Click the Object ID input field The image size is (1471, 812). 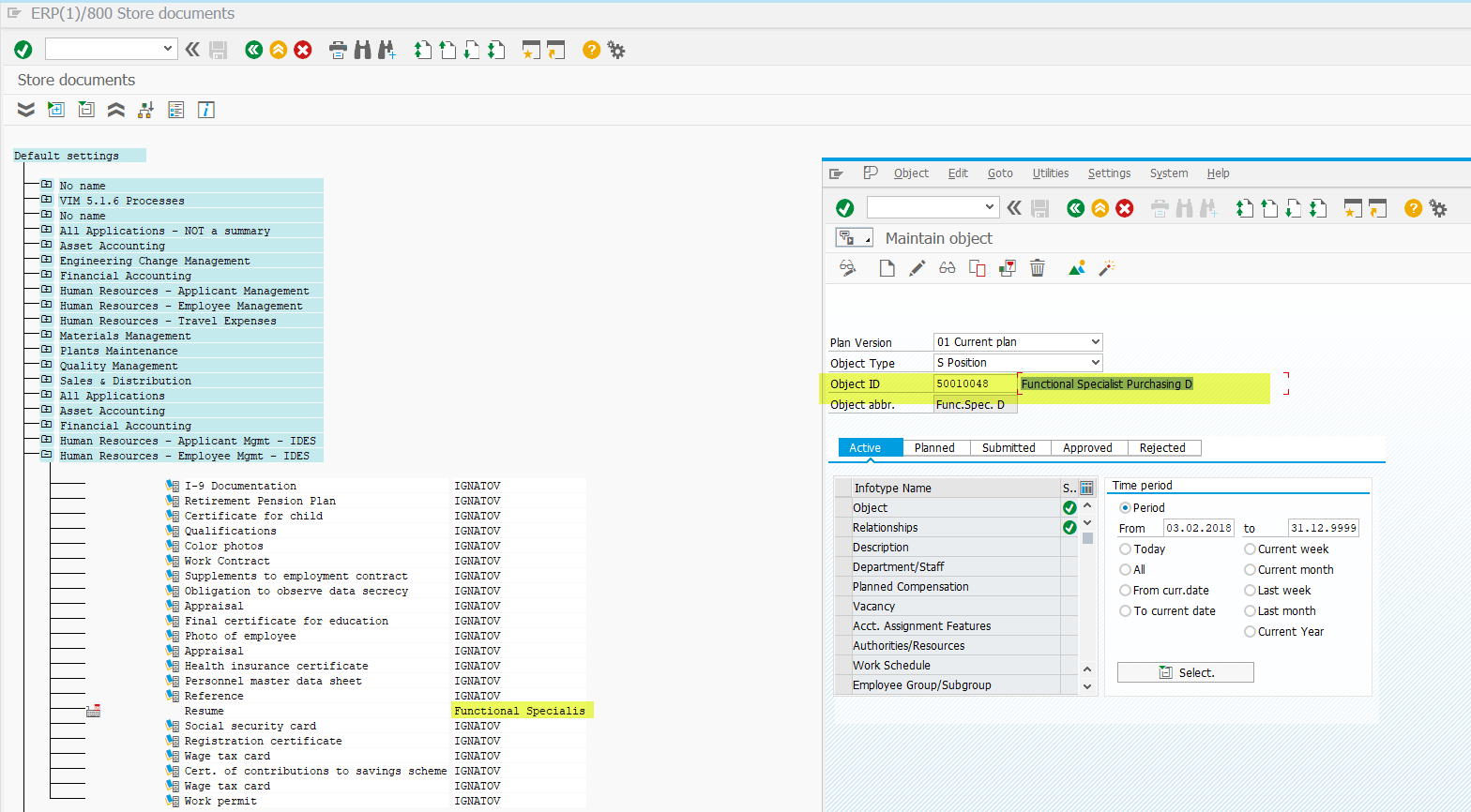tap(975, 383)
